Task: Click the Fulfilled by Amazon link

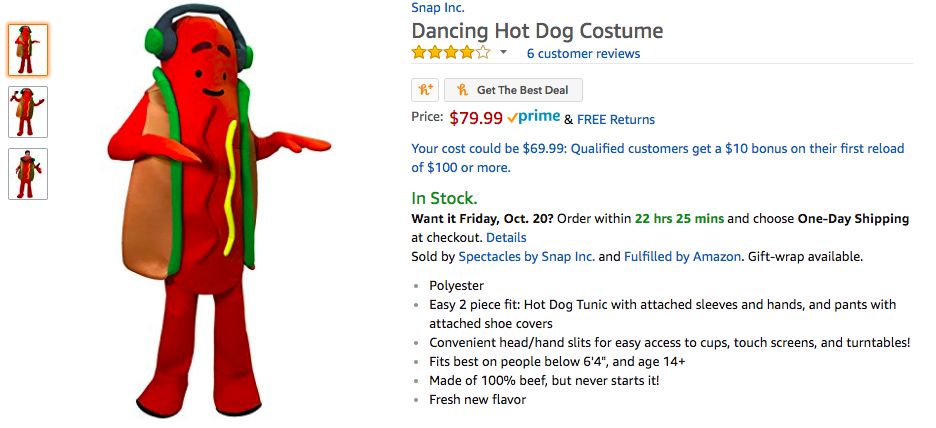Action: coord(682,257)
